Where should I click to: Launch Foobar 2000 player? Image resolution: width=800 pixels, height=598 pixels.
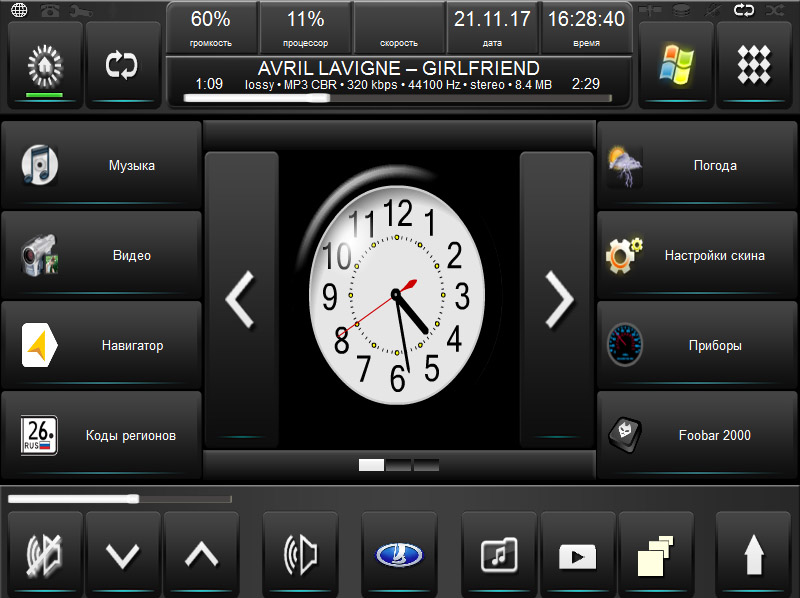[697, 436]
